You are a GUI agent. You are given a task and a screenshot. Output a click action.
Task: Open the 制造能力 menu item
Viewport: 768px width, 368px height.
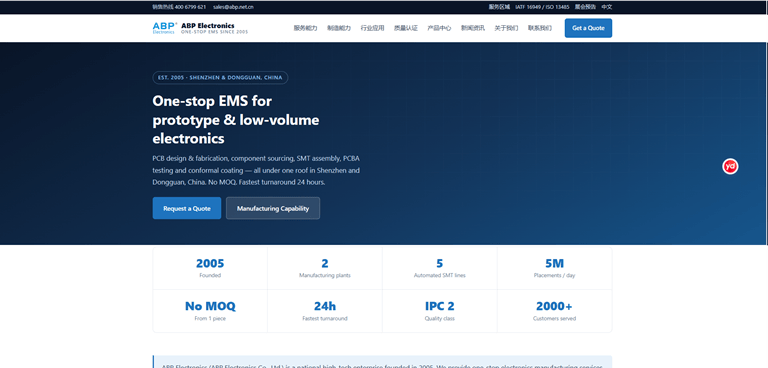(x=339, y=28)
